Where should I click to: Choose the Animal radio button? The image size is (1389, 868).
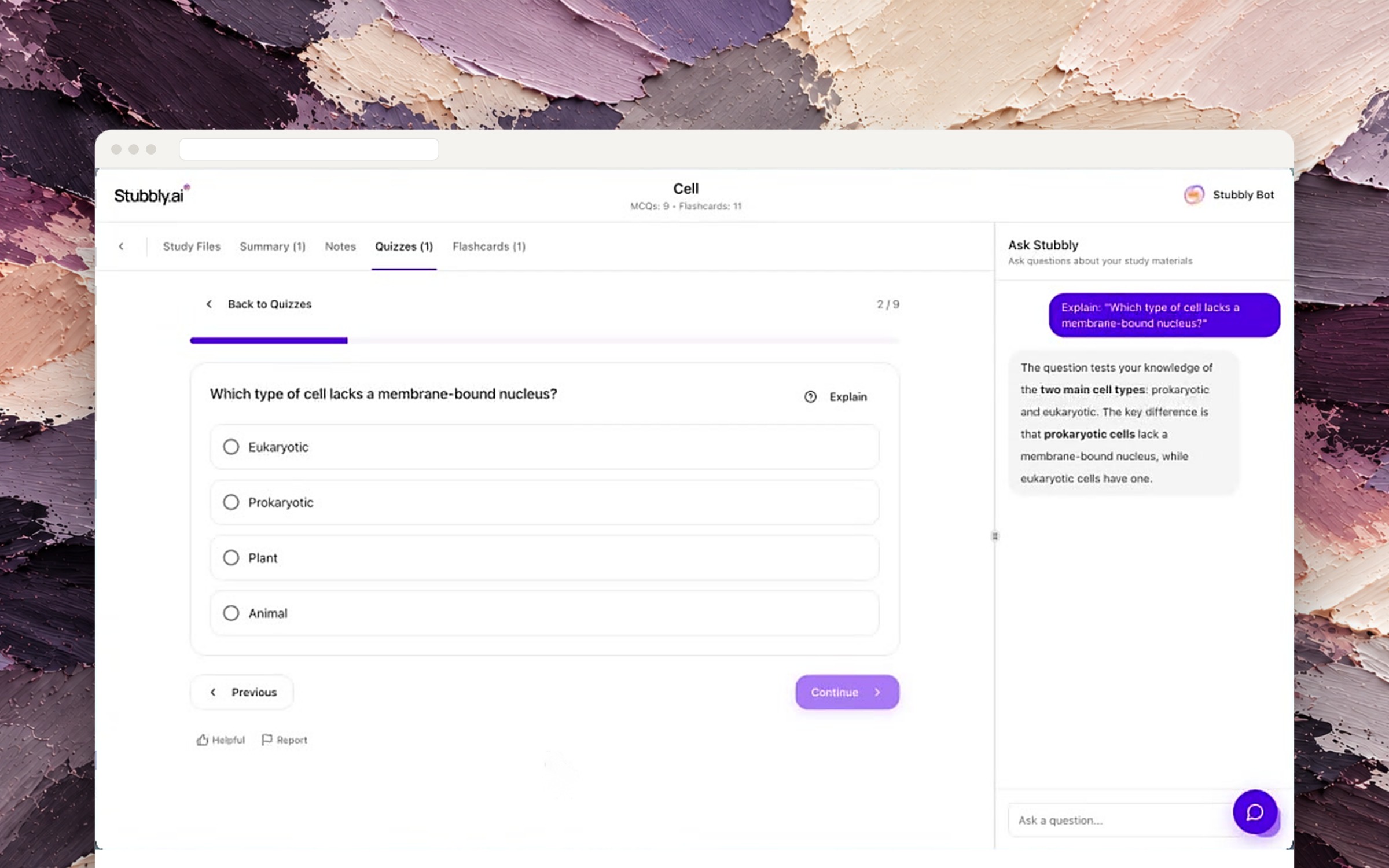(x=231, y=613)
